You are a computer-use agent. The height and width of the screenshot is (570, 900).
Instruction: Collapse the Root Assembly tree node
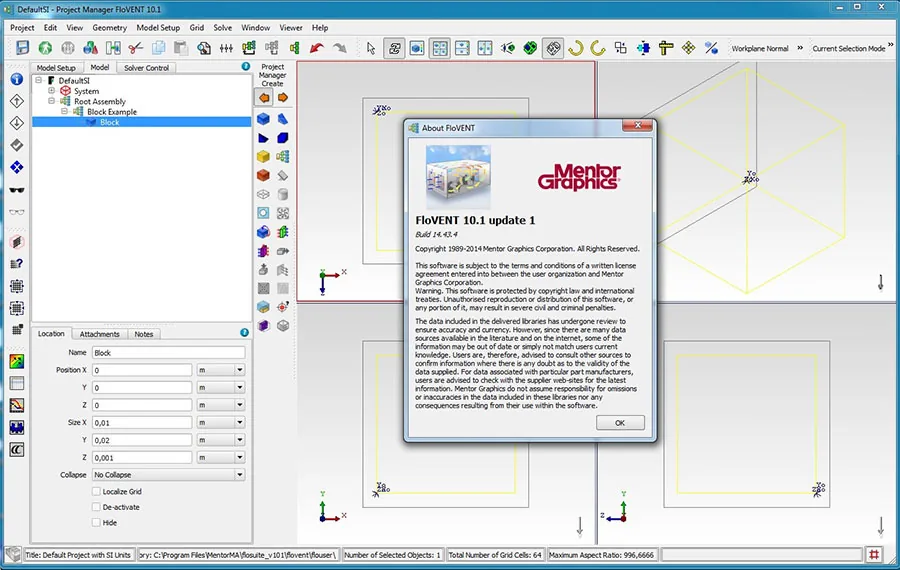pyautogui.click(x=52, y=101)
